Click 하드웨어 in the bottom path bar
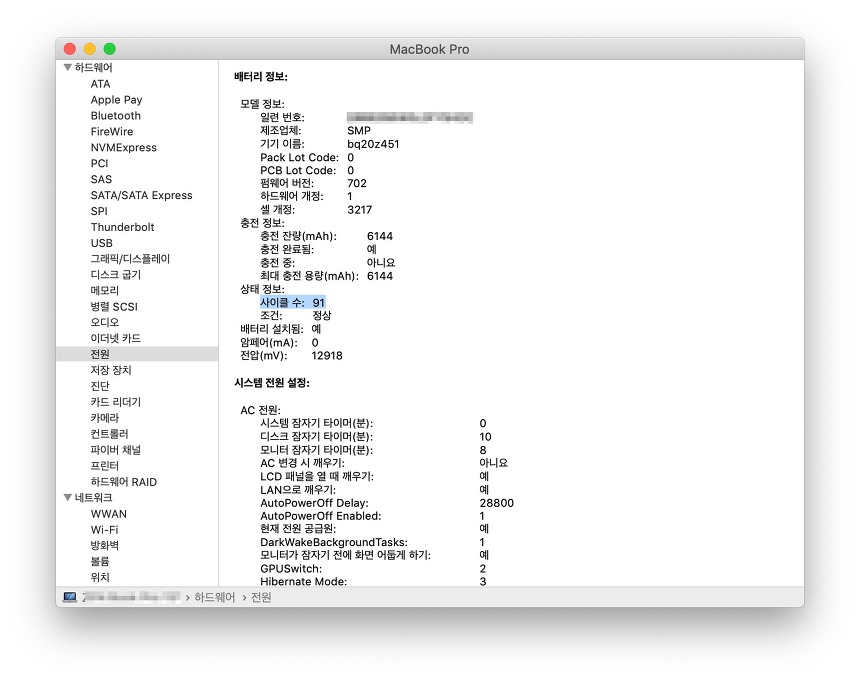 [214, 597]
